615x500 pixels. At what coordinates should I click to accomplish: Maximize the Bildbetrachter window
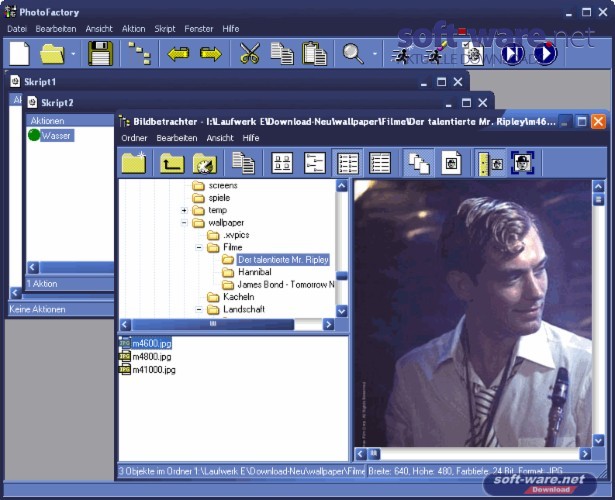[x=582, y=122]
